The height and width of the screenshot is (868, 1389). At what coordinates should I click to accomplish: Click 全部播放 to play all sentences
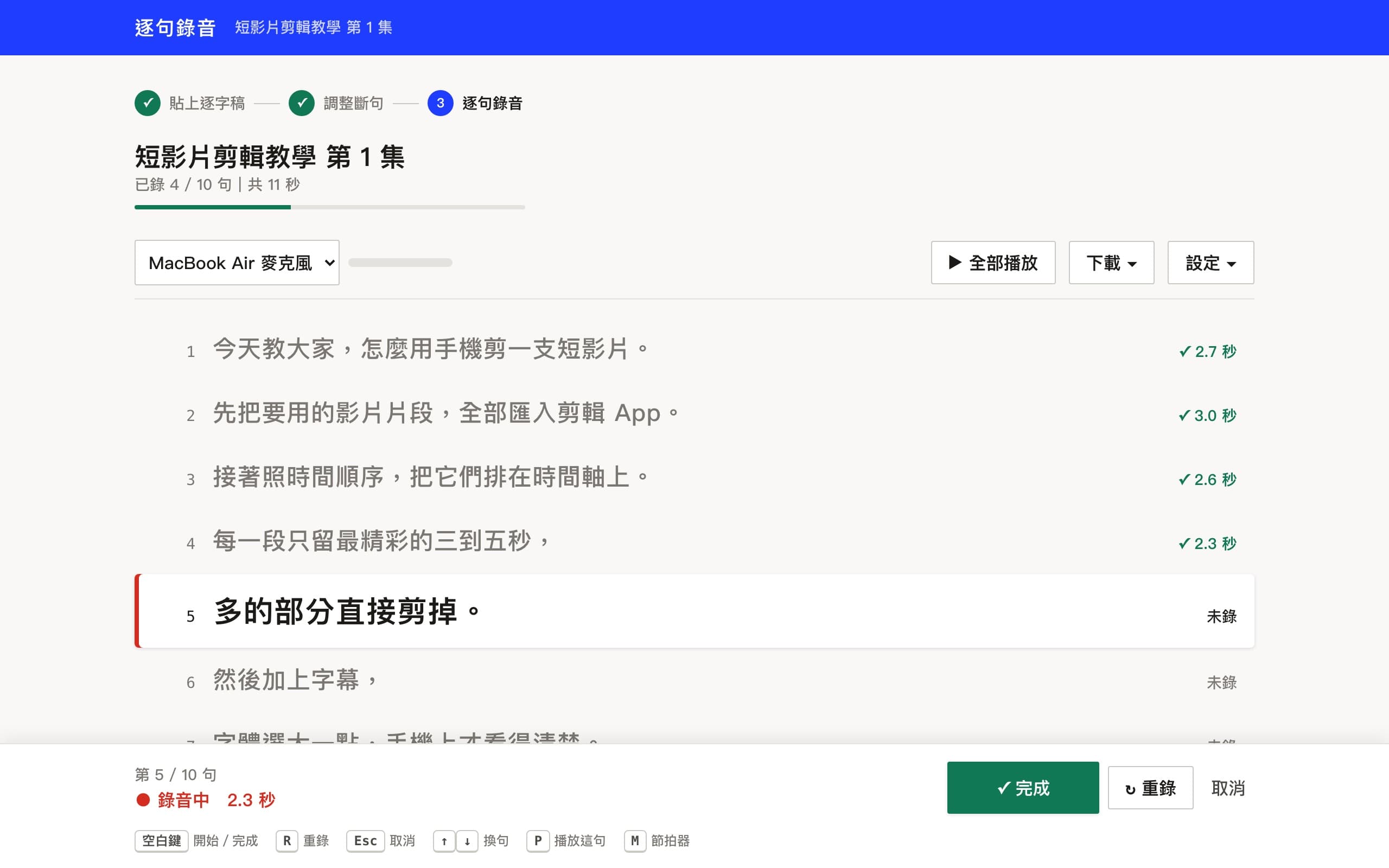point(993,263)
